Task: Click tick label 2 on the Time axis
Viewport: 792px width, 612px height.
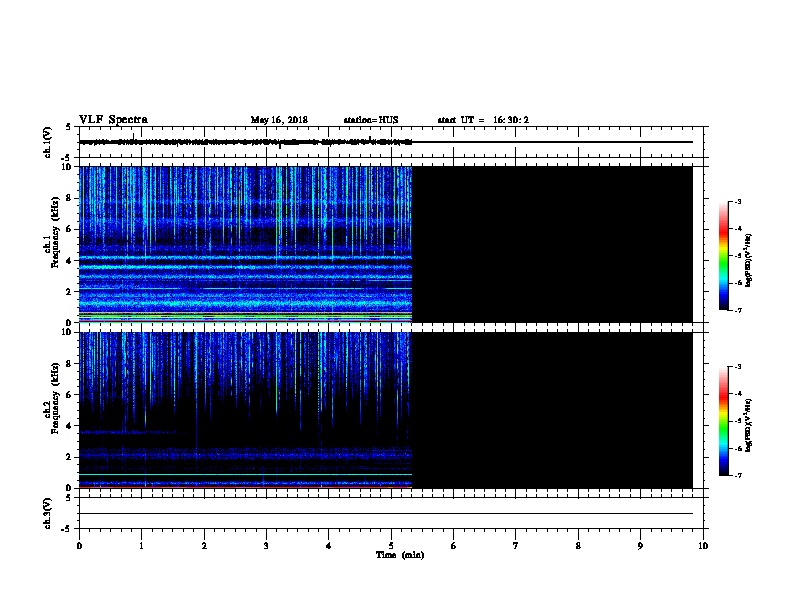Action: click(204, 546)
